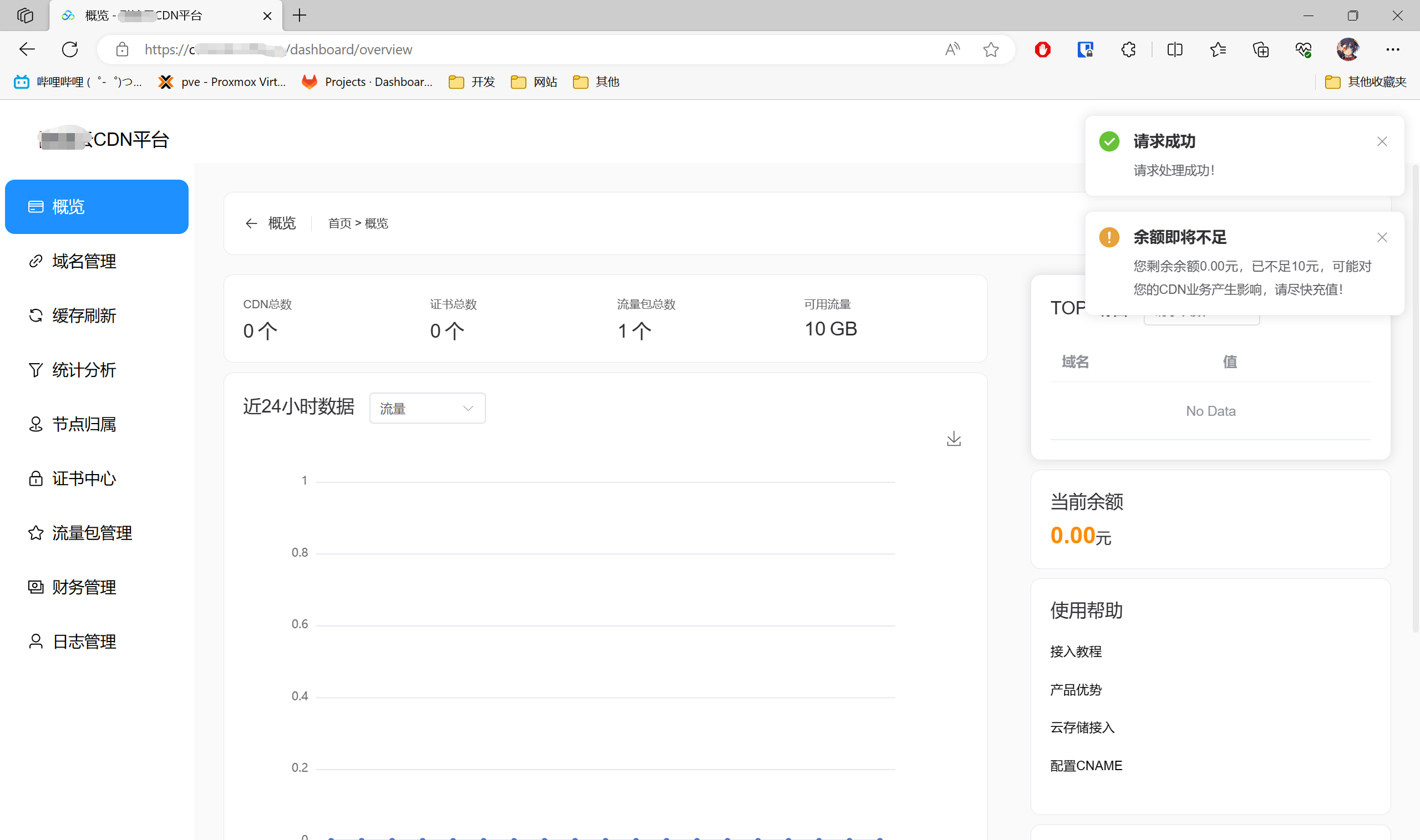This screenshot has height=840, width=1420.
Task: Expand the 其他 bookmarks folder
Action: tap(596, 82)
